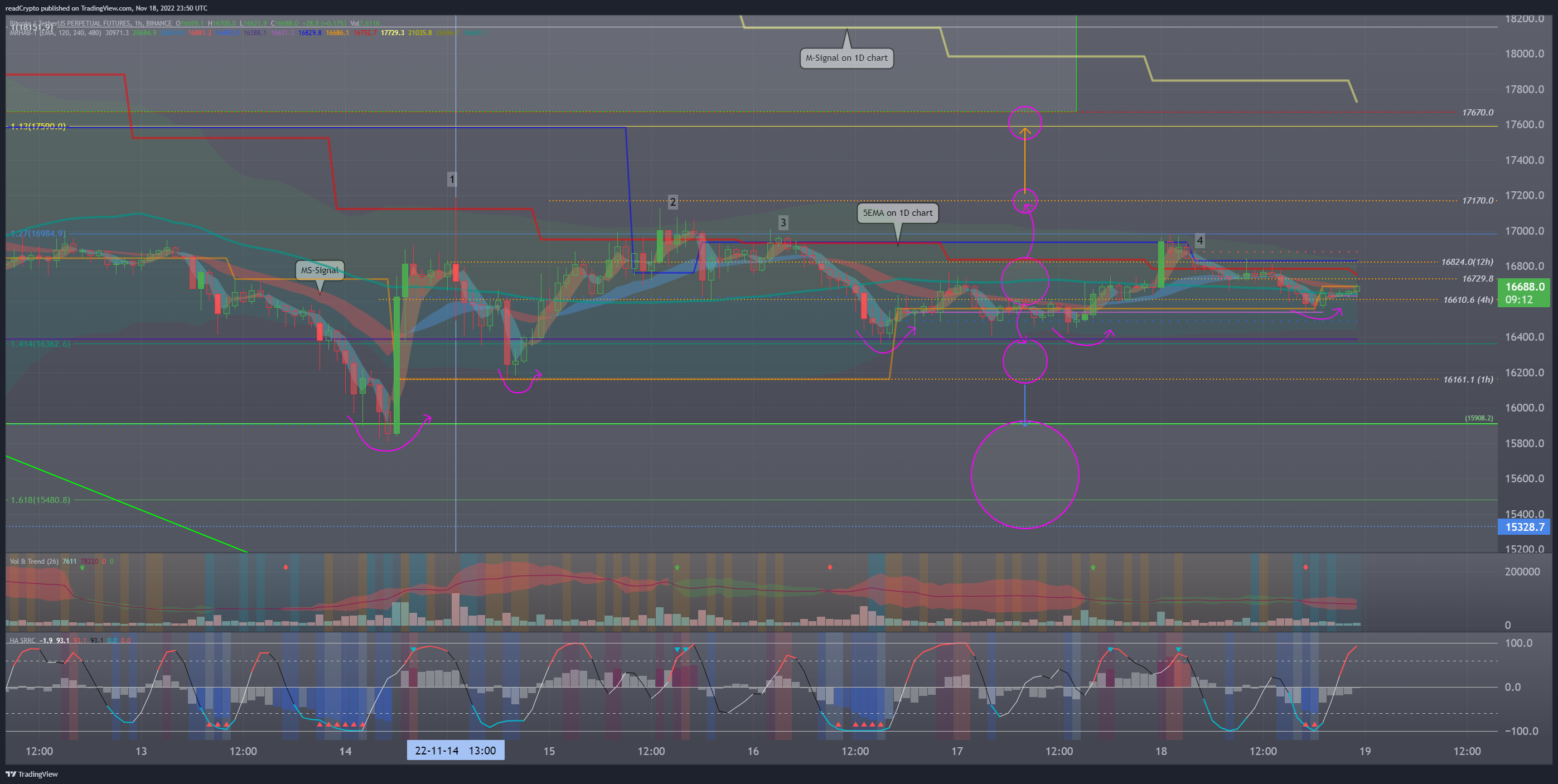
Task: Click the 'Vol & Trend (26)' indicator legend
Action: tap(34, 562)
